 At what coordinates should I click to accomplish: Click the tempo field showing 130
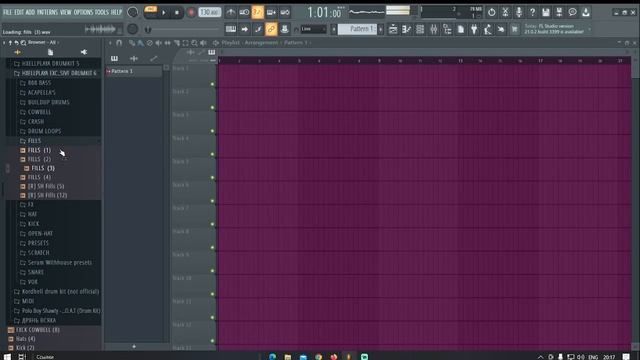click(209, 12)
